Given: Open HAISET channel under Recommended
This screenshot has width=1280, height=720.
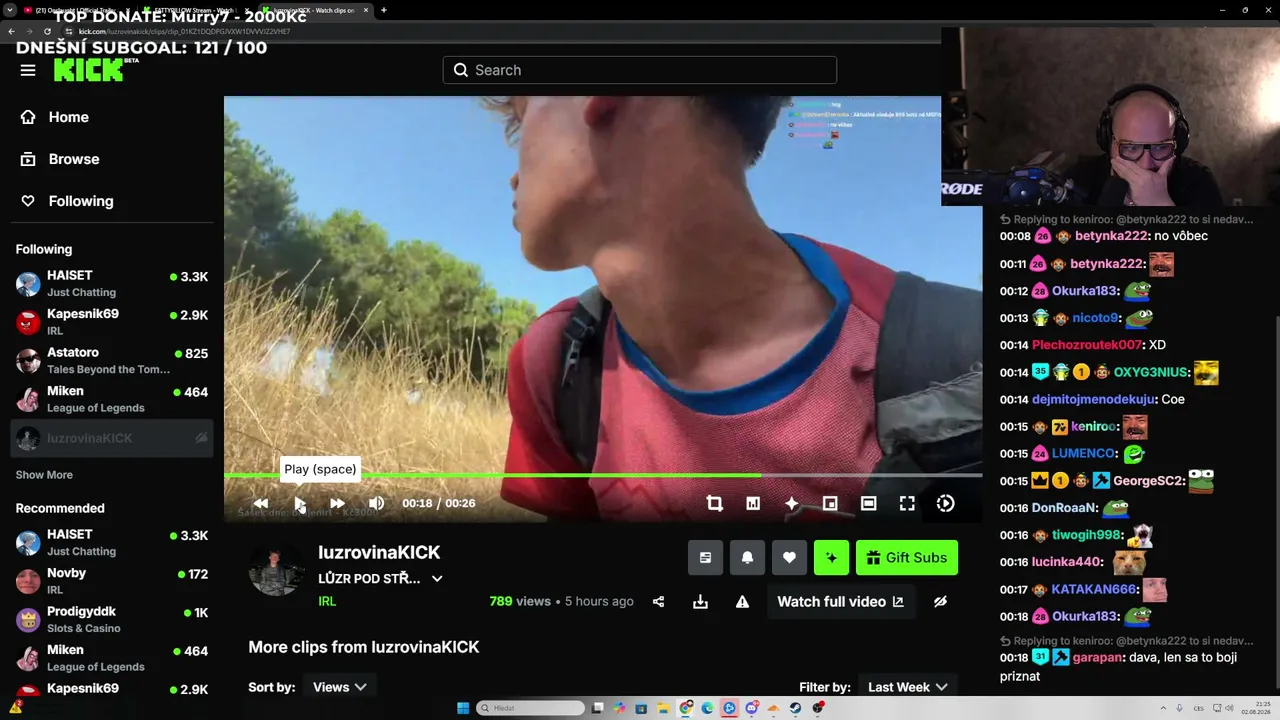Looking at the screenshot, I should (x=112, y=543).
